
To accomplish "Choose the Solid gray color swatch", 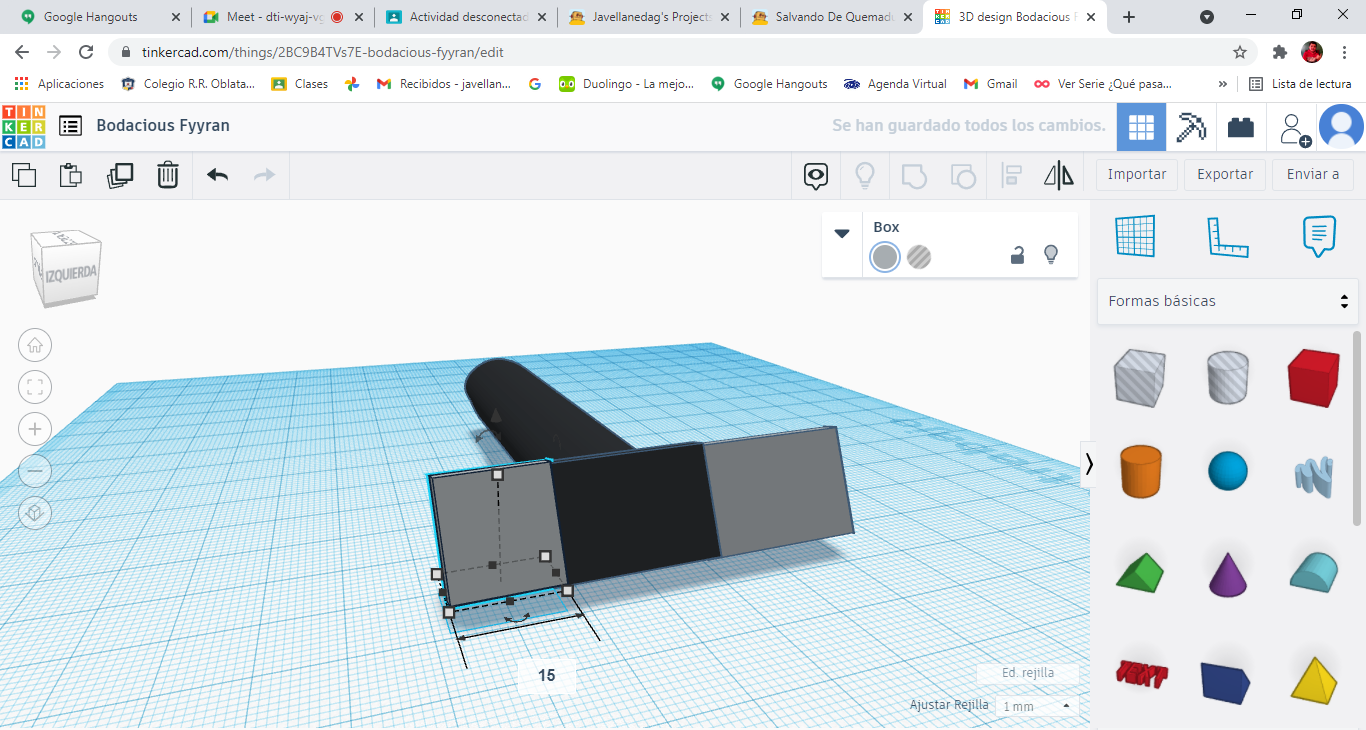I will (885, 257).
